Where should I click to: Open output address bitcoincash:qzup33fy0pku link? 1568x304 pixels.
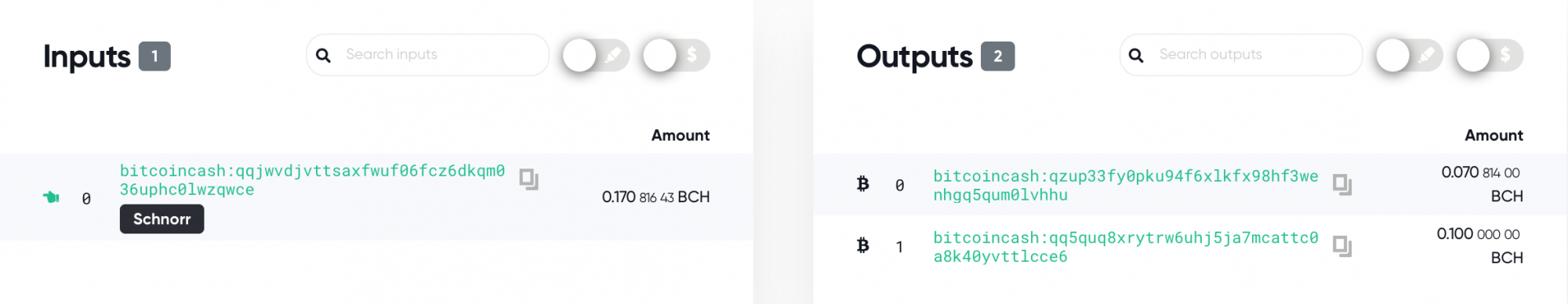[1126, 186]
